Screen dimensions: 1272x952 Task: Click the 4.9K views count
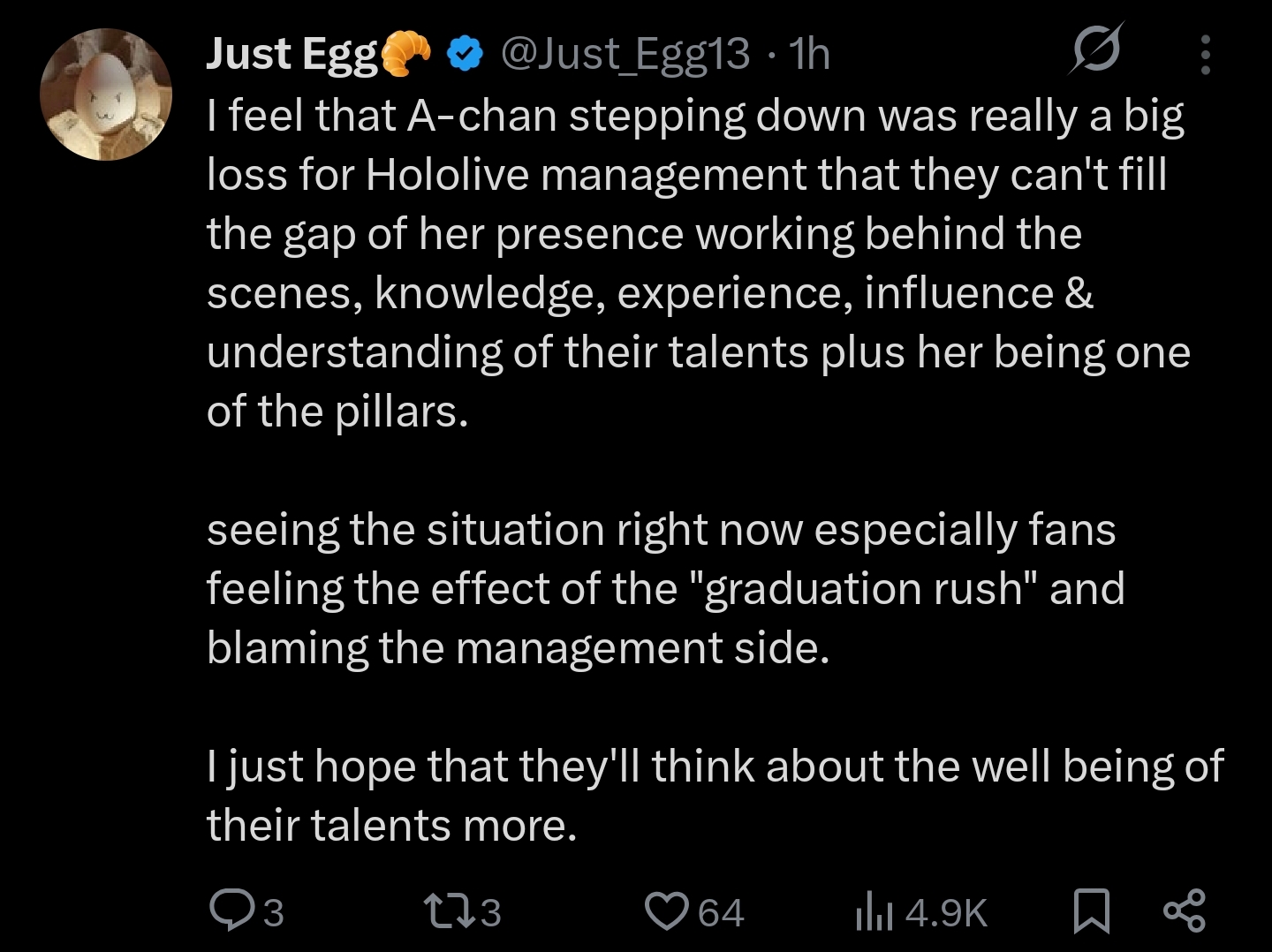(x=946, y=913)
